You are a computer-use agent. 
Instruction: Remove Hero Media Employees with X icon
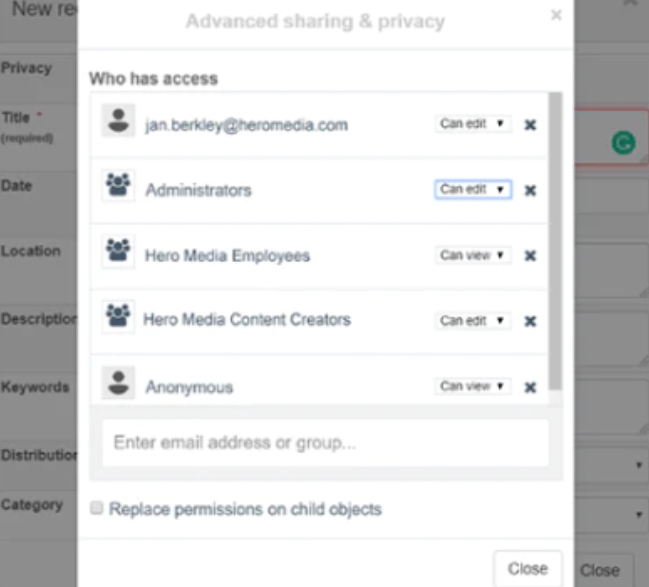coord(530,255)
